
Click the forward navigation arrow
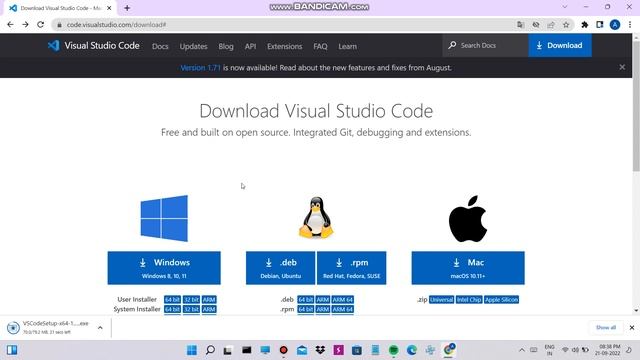point(25,24)
